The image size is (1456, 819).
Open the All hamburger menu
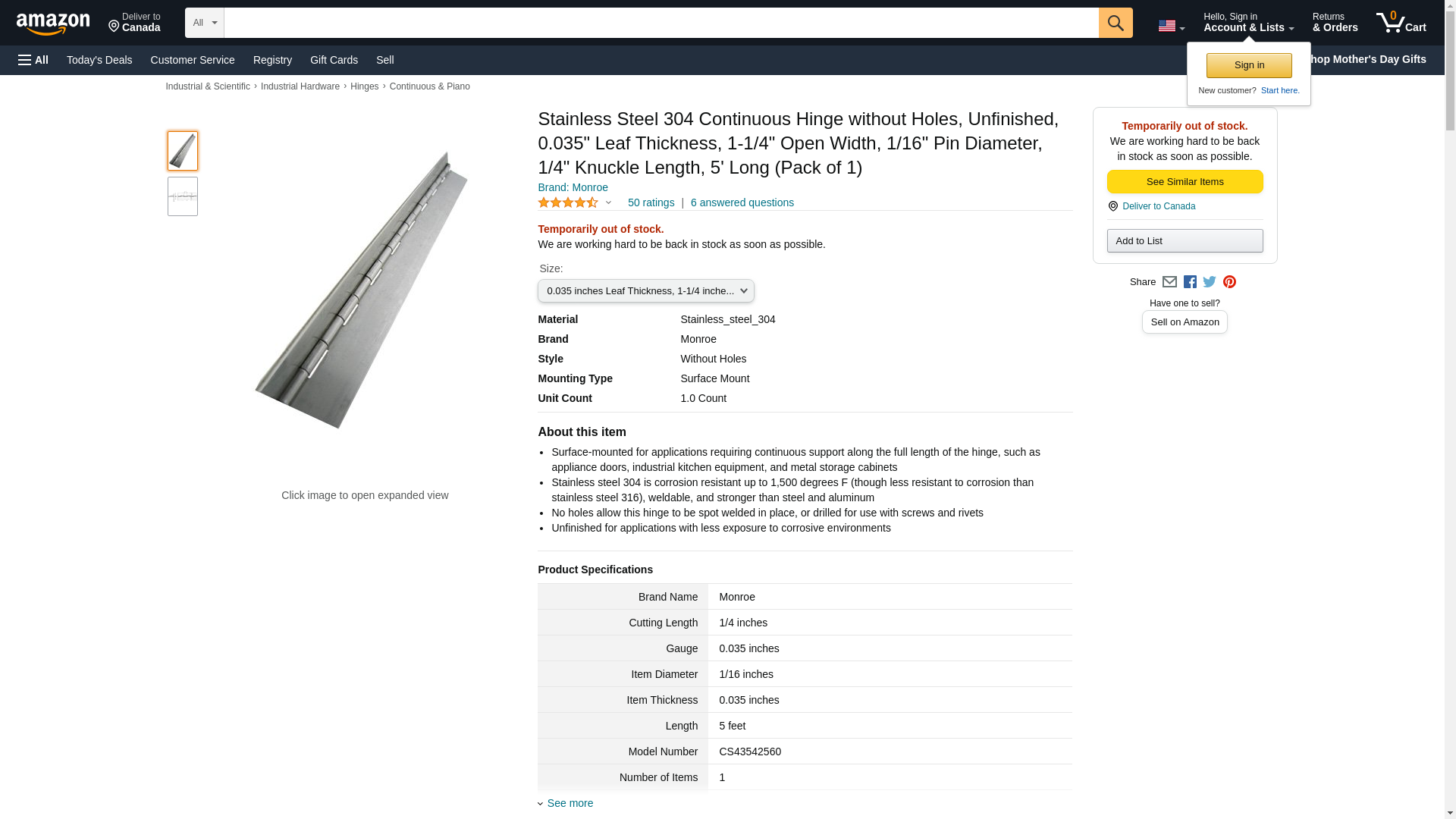point(33,60)
